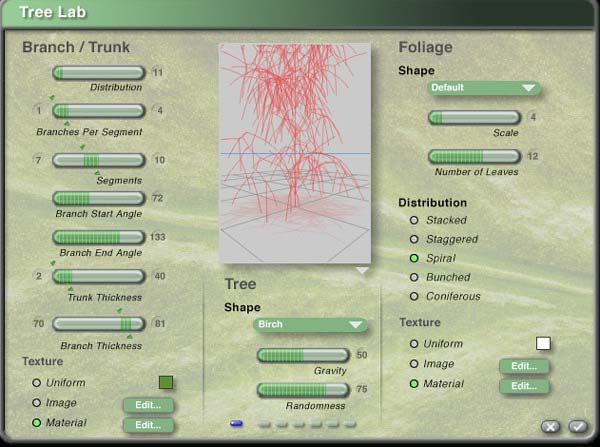This screenshot has width=600, height=447.
Task: Click the Randomness slider
Action: (x=303, y=390)
